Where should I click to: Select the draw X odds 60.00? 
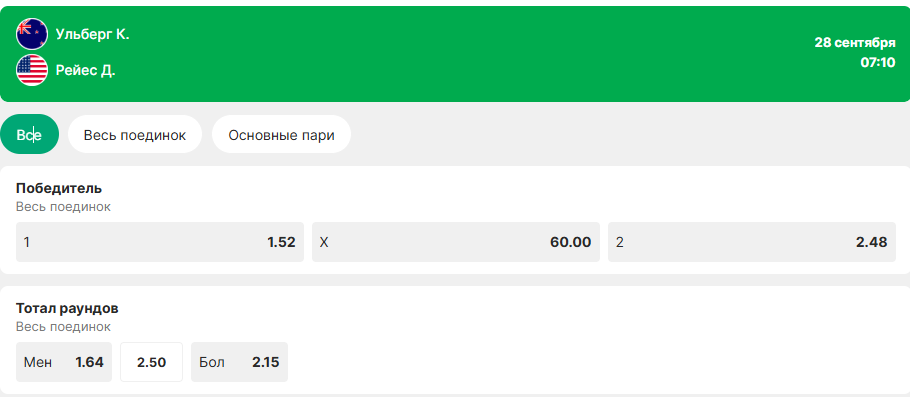[x=456, y=242]
